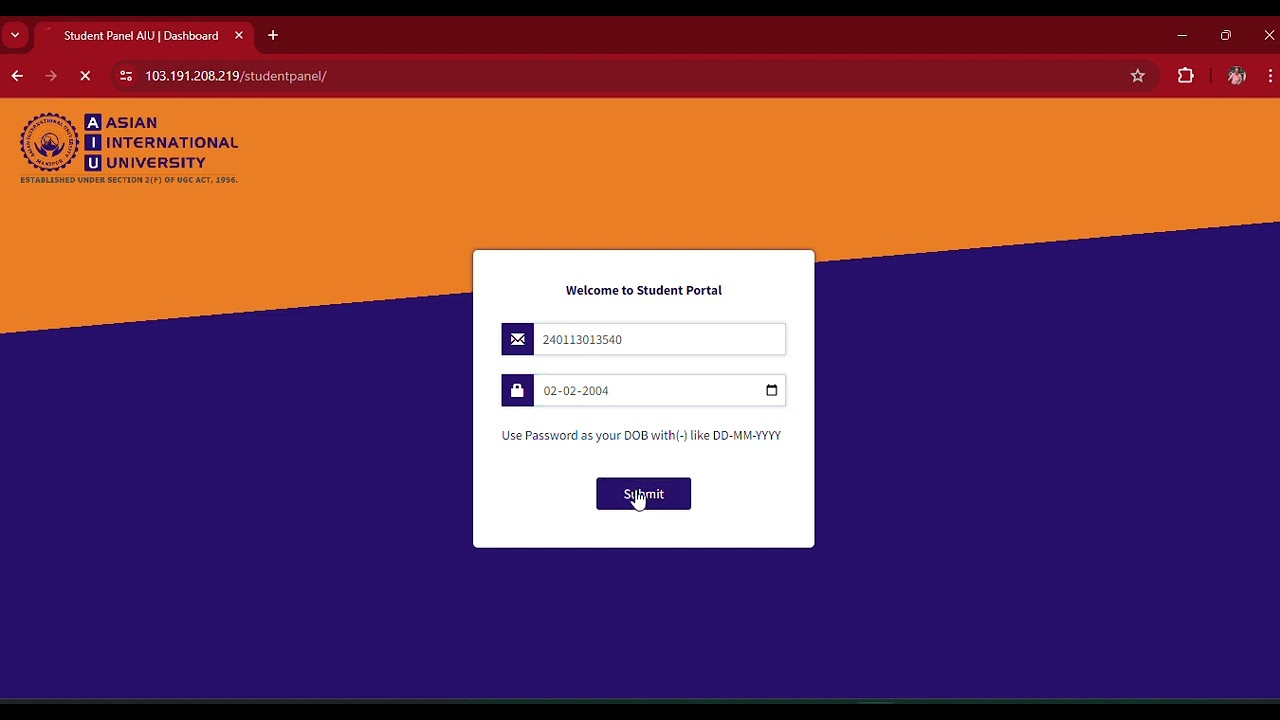This screenshot has width=1280, height=720.
Task: Click the lock icon beside the password field
Action: (518, 390)
